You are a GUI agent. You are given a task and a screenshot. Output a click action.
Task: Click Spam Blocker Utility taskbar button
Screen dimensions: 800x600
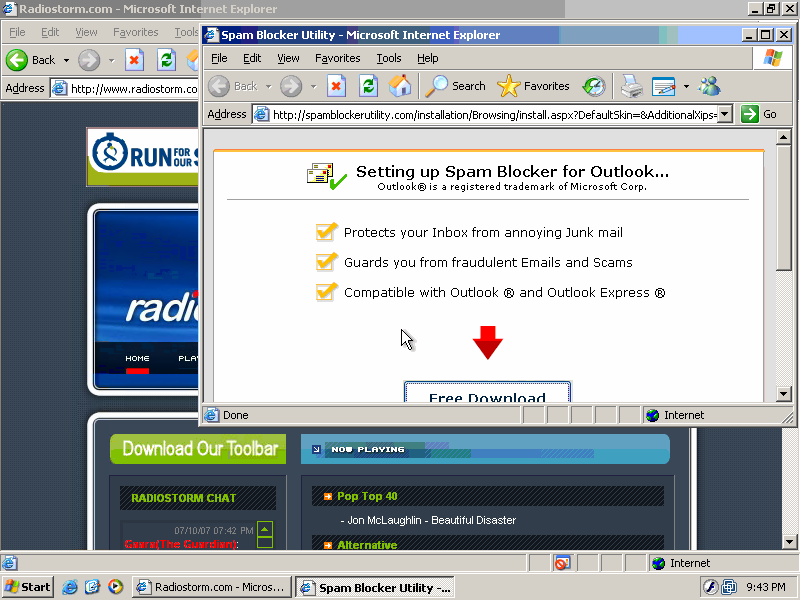375,588
